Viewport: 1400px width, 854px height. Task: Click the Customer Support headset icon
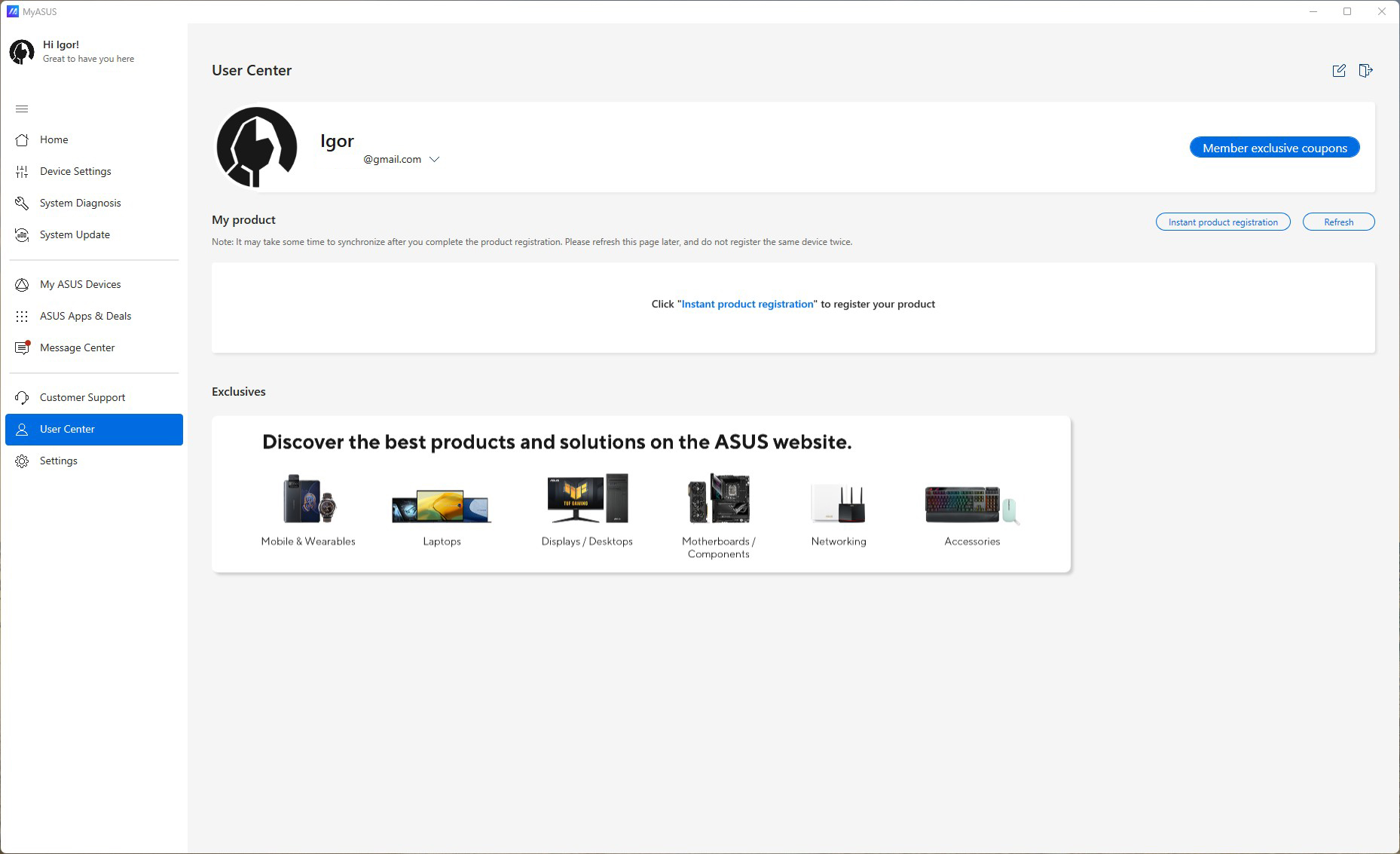click(x=22, y=397)
